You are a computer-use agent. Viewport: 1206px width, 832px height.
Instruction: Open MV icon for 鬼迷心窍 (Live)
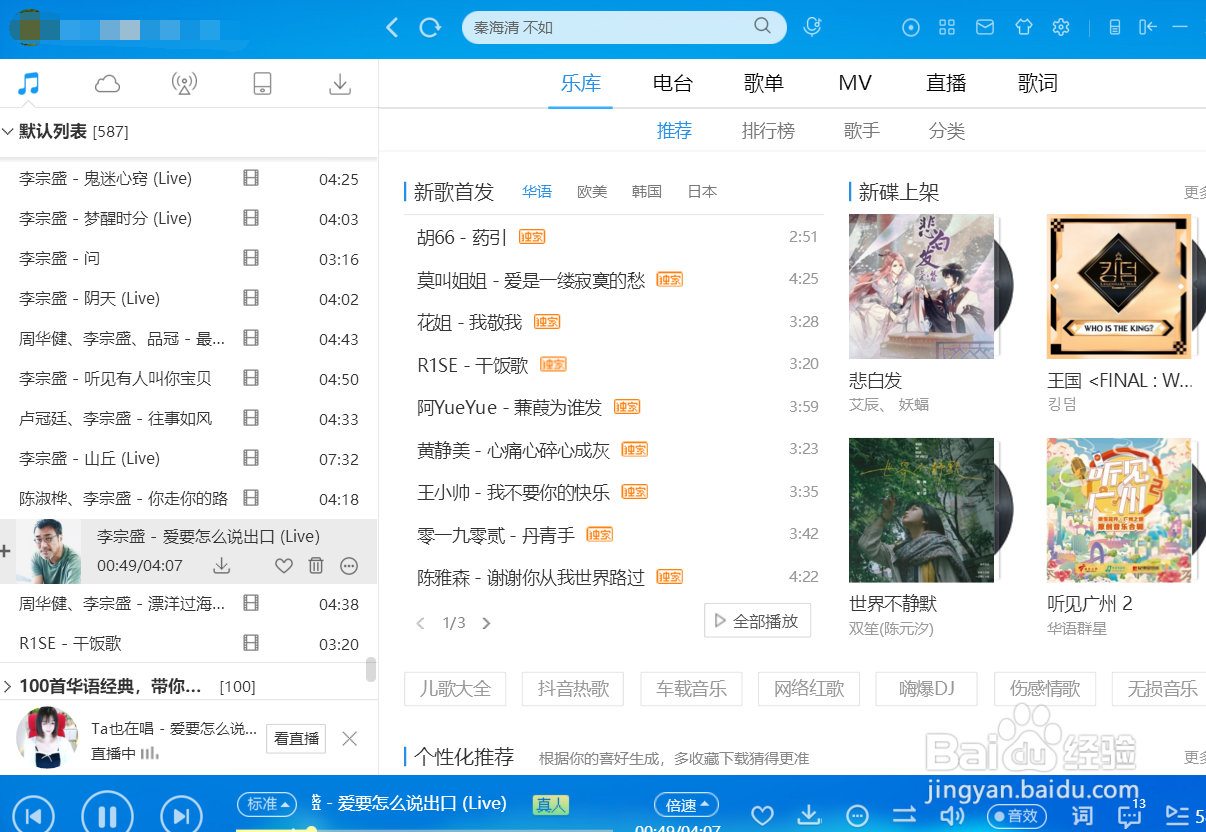click(x=251, y=178)
